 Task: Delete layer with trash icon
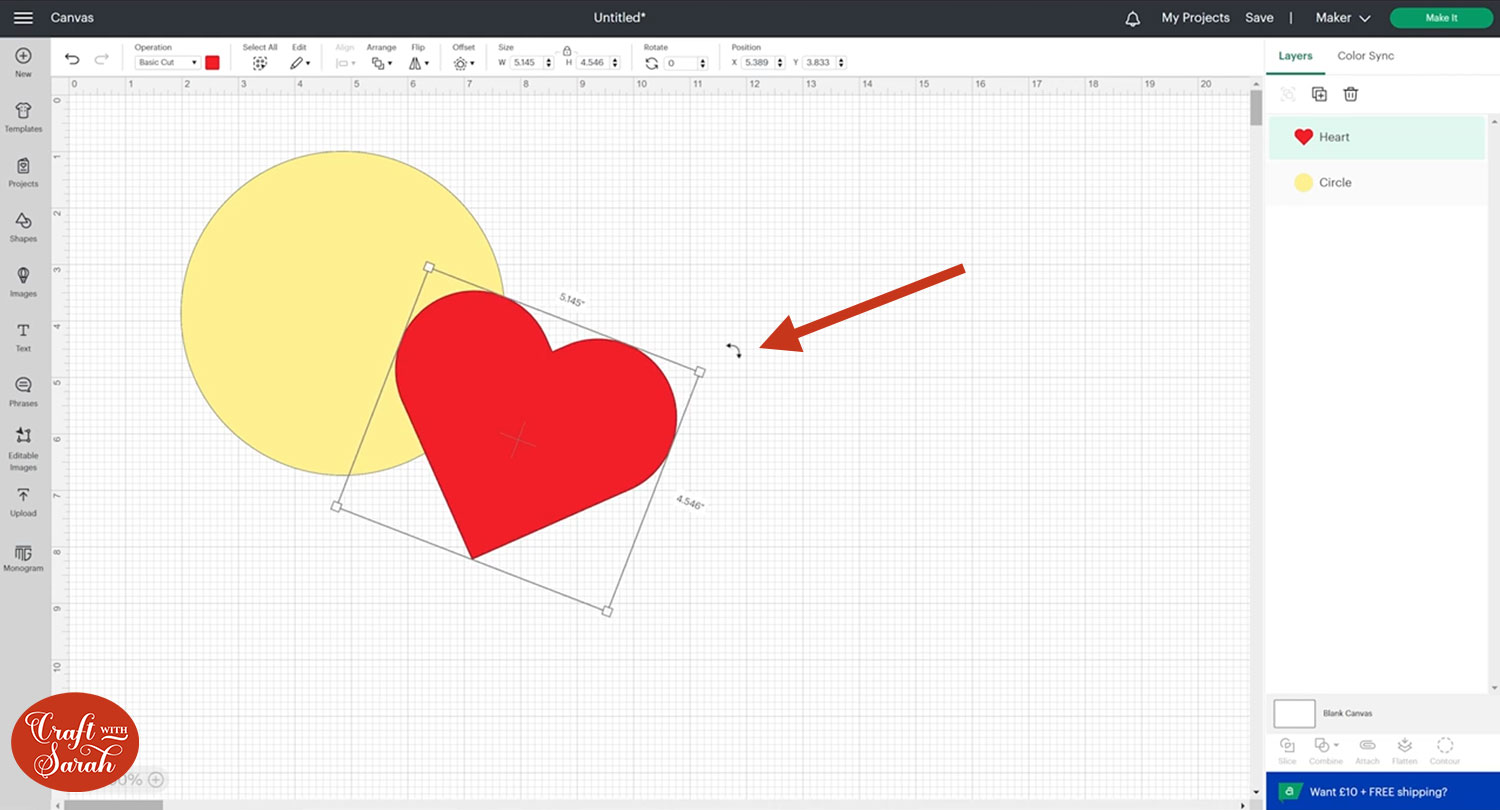coord(1350,94)
